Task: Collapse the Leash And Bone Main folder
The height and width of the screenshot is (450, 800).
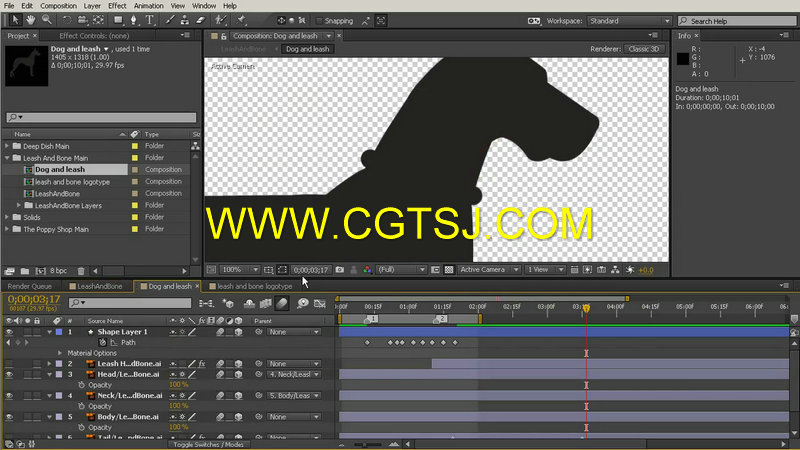Action: pyautogui.click(x=7, y=158)
